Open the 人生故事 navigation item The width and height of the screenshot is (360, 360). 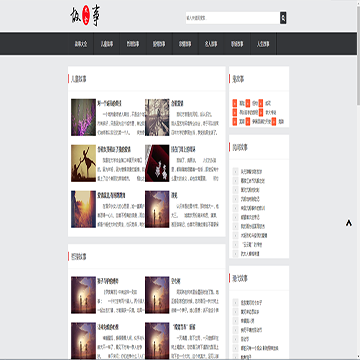click(x=263, y=44)
